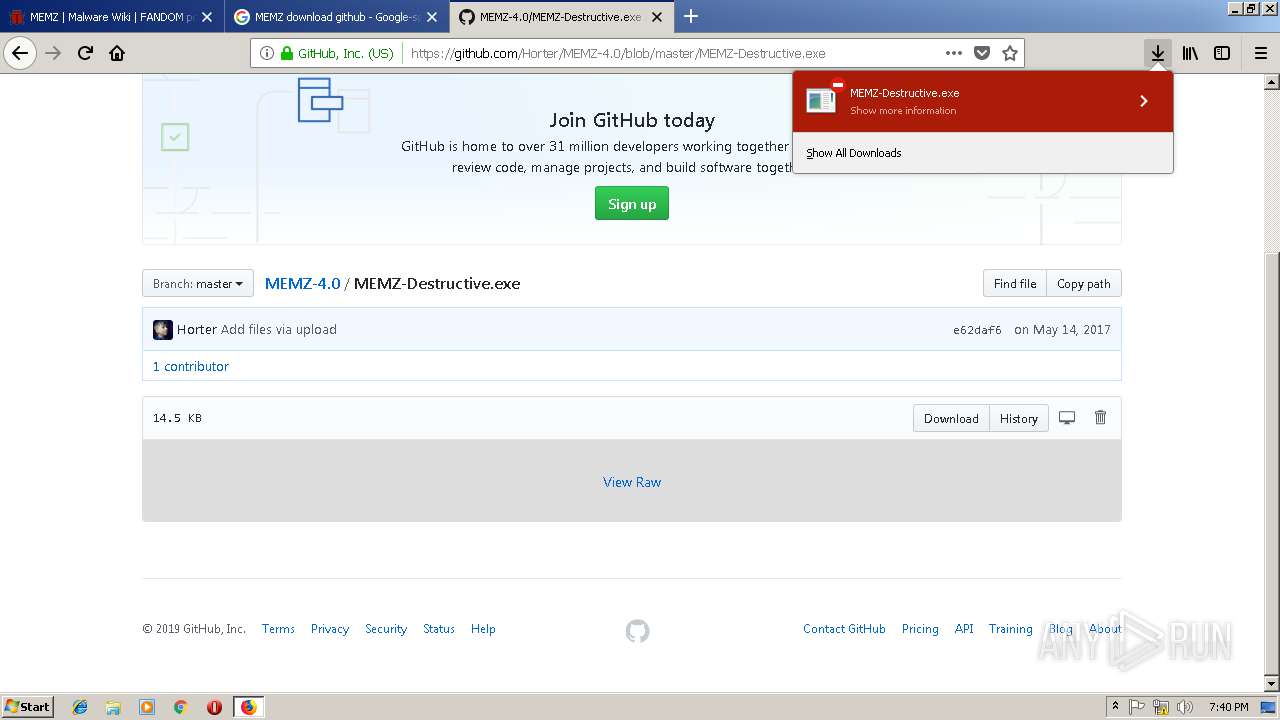Image resolution: width=1280 pixels, height=720 pixels.
Task: Click the View Raw link
Action: point(632,482)
